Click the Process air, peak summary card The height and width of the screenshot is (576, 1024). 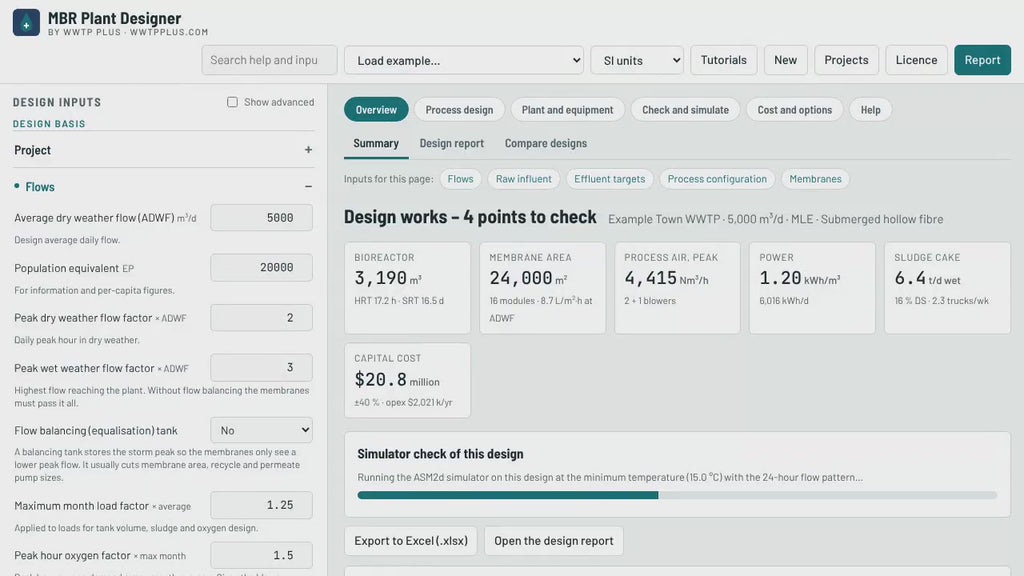coord(677,288)
